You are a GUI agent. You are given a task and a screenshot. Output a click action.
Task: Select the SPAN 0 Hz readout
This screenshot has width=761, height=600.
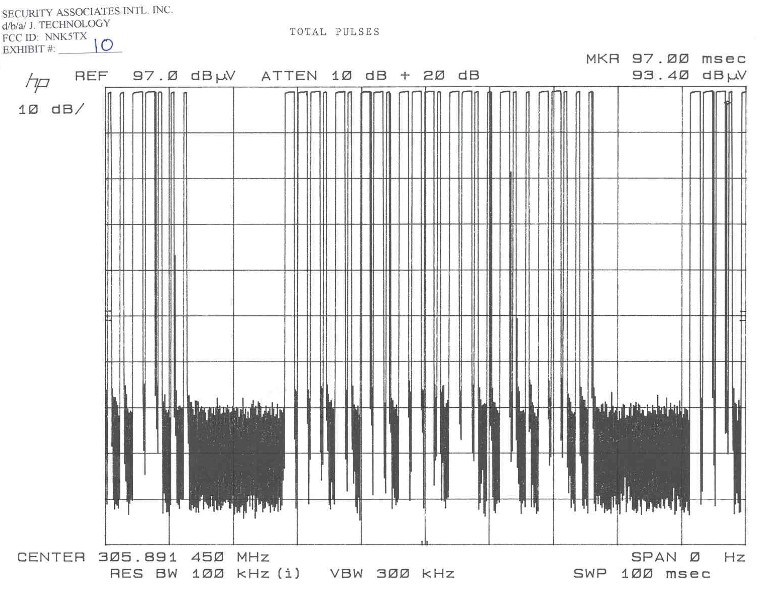click(x=688, y=557)
